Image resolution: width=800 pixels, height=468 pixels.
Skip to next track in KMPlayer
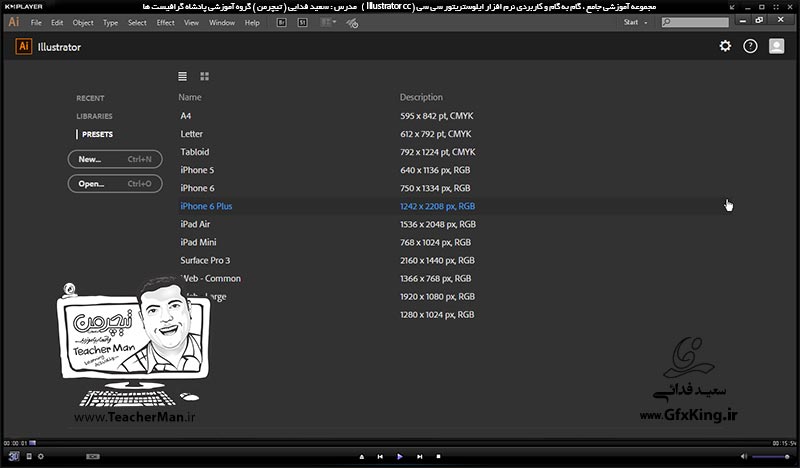(419, 457)
